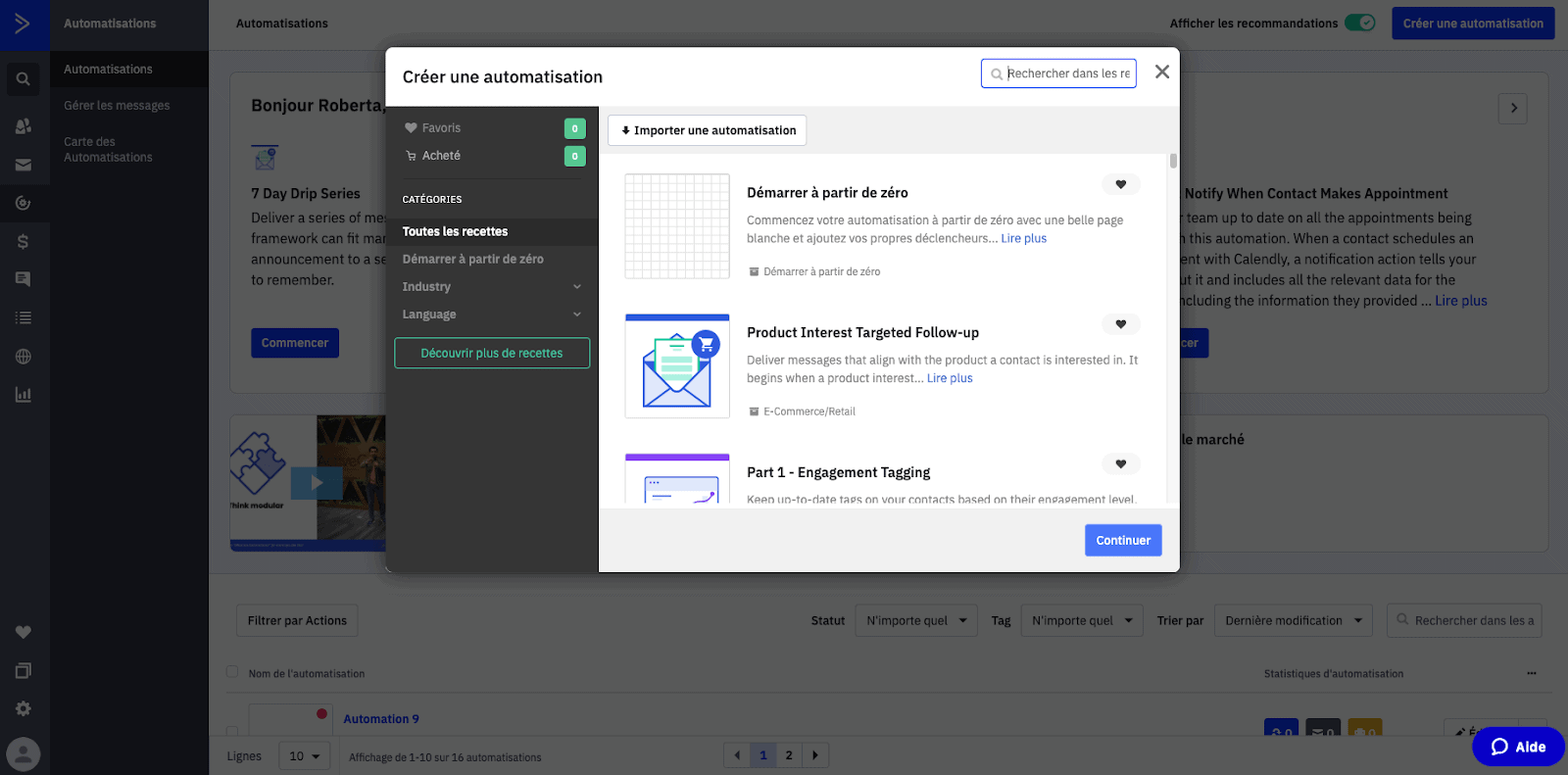Viewport: 1568px width, 775px height.
Task: Open the Dernière modification sort dropdown
Action: pos(1293,620)
